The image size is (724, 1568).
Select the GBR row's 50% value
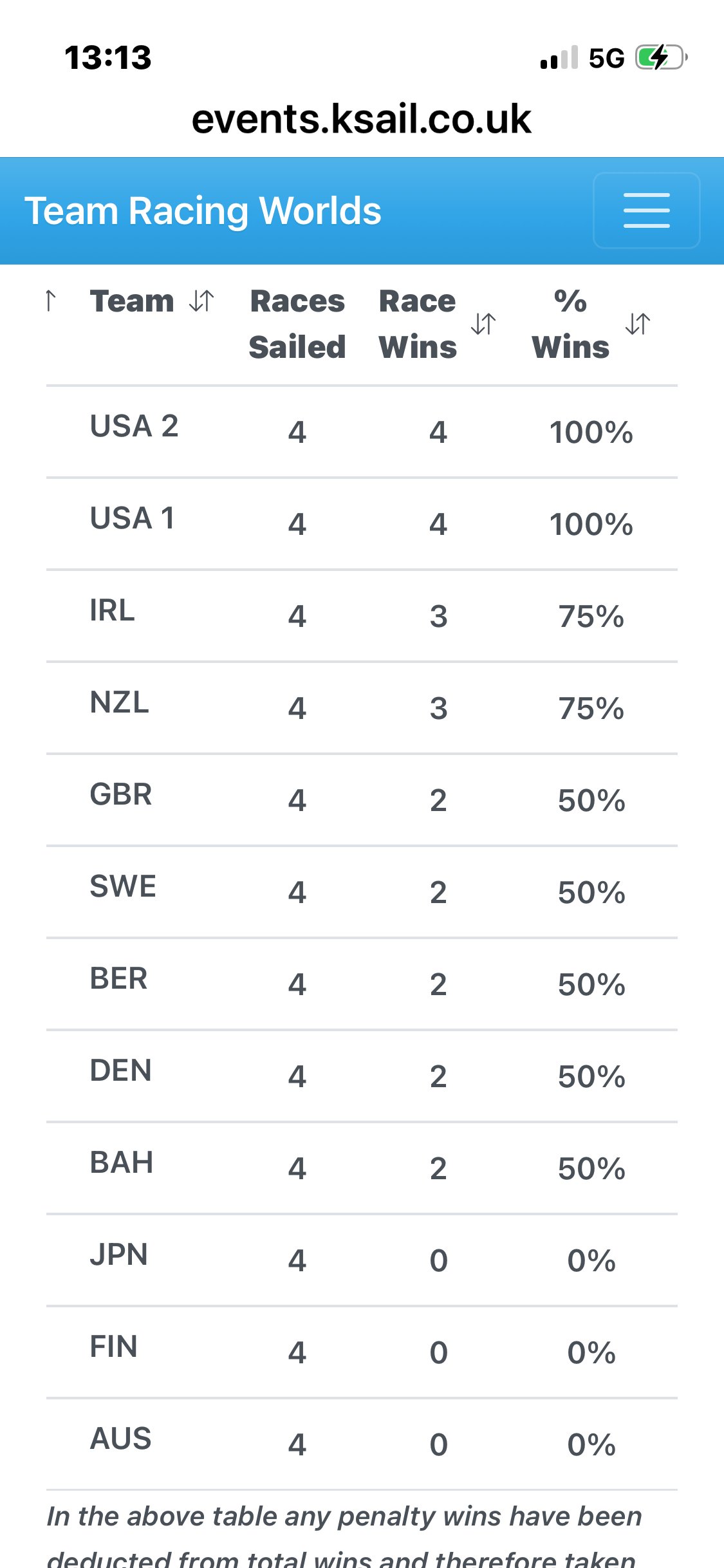tap(591, 801)
